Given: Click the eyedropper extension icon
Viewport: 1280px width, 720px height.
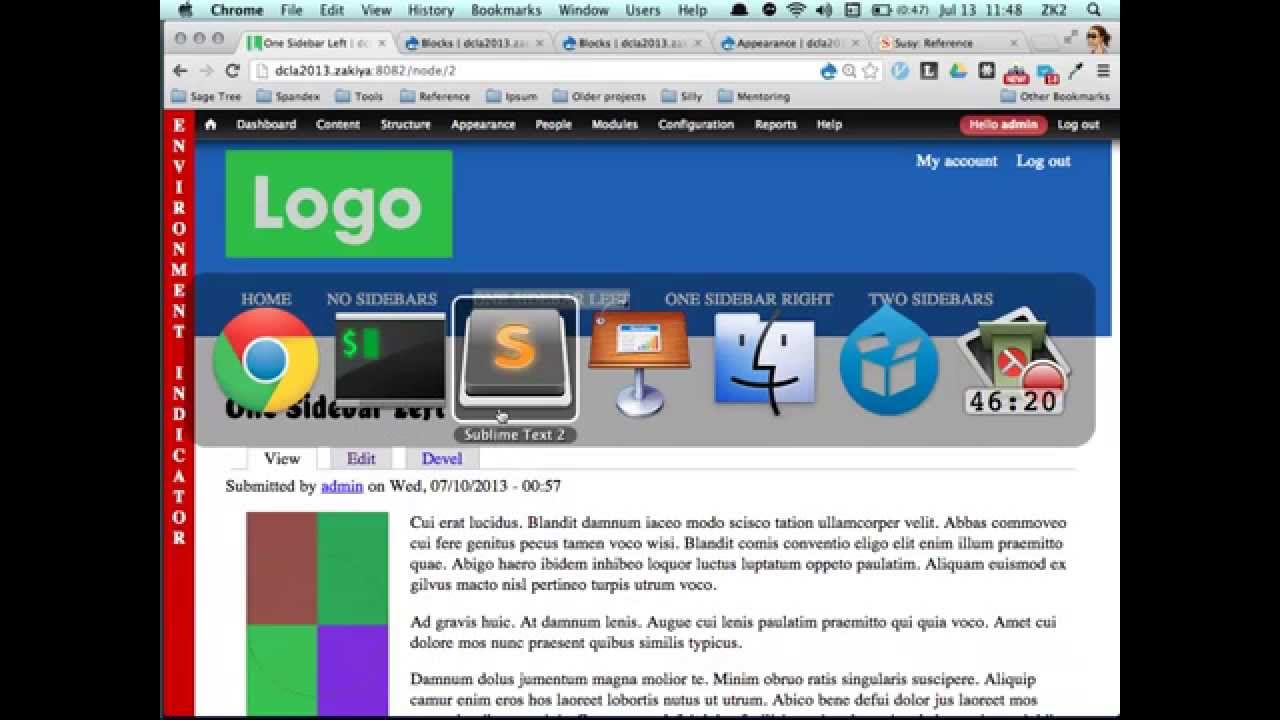Looking at the screenshot, I should click(x=1076, y=71).
